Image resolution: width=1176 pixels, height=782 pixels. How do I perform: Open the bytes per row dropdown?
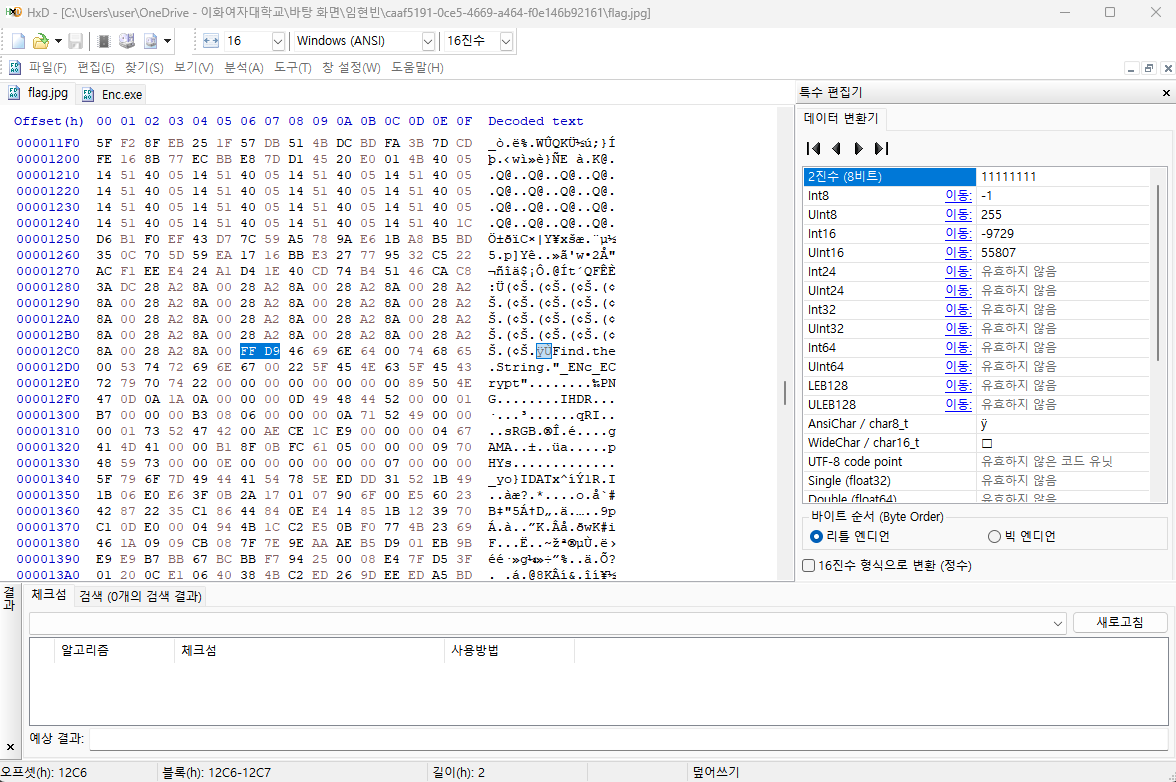[x=278, y=41]
